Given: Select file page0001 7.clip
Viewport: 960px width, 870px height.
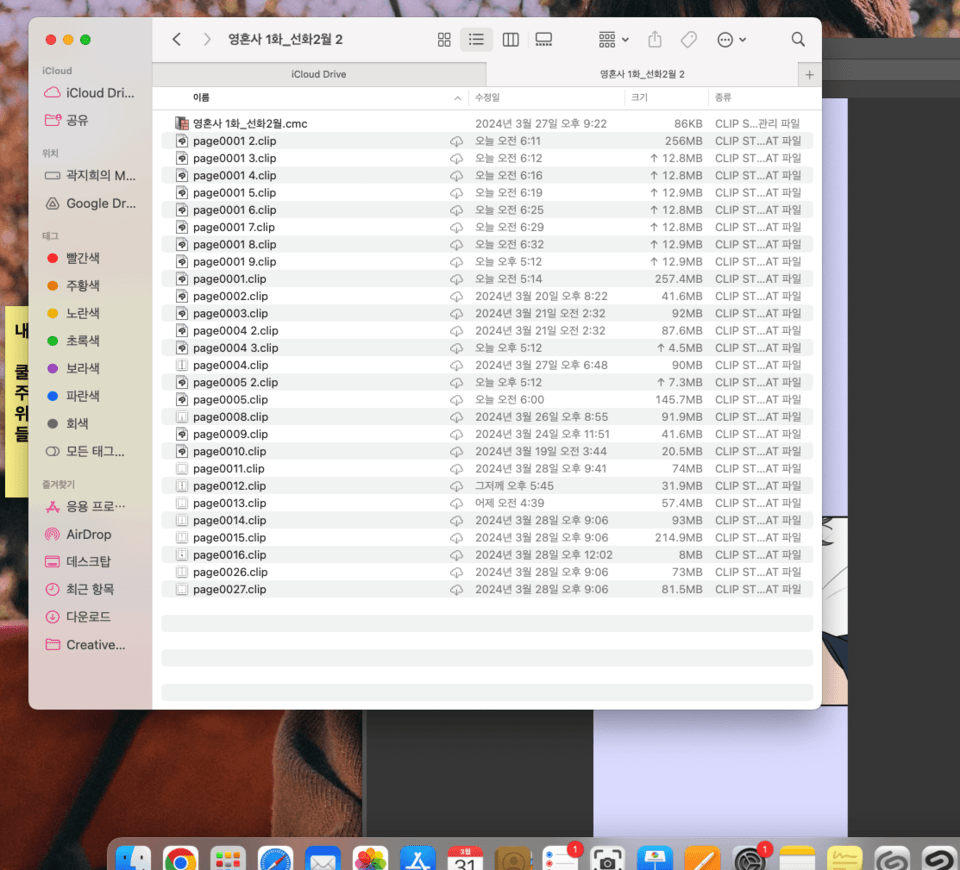Looking at the screenshot, I should tap(487, 227).
